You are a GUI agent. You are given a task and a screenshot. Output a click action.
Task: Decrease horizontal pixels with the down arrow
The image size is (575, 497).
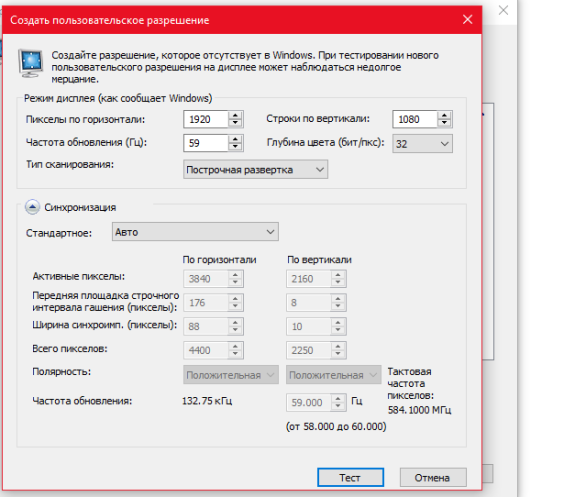[x=235, y=123]
